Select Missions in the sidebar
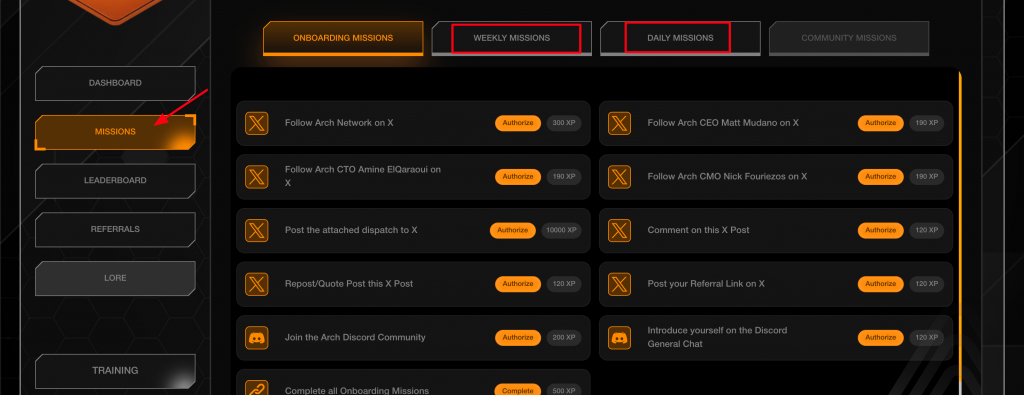This screenshot has height=395, width=1024. point(115,132)
